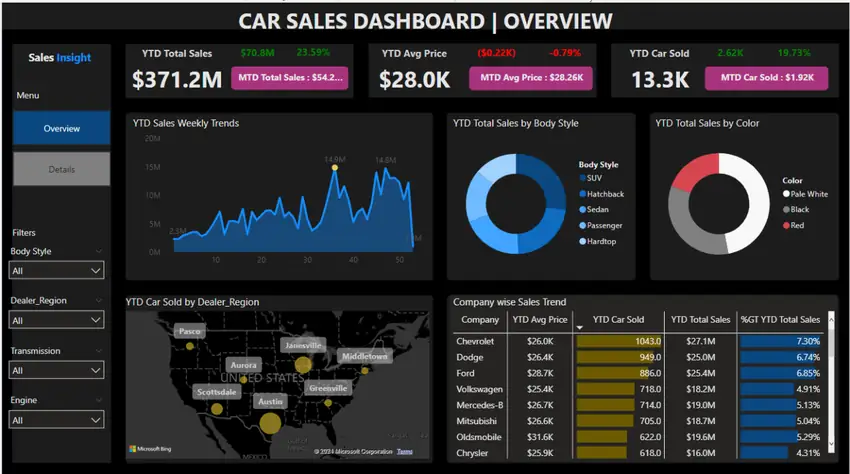Image resolution: width=850 pixels, height=474 pixels.
Task: Open the Transmission filter dropdown
Action: click(56, 370)
